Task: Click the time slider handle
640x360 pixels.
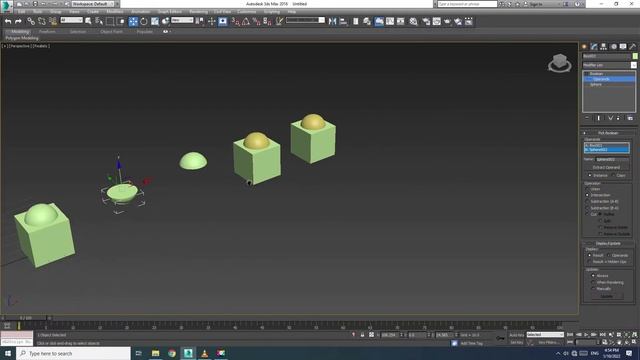Action: [25, 318]
